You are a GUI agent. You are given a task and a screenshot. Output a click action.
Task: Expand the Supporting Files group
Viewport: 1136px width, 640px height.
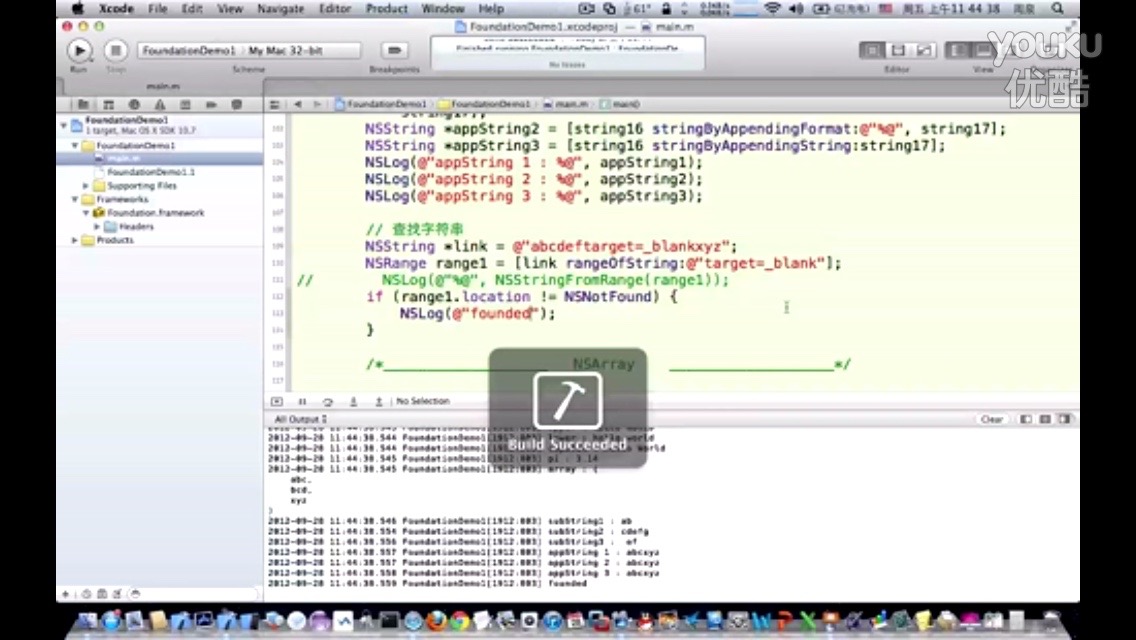point(86,186)
